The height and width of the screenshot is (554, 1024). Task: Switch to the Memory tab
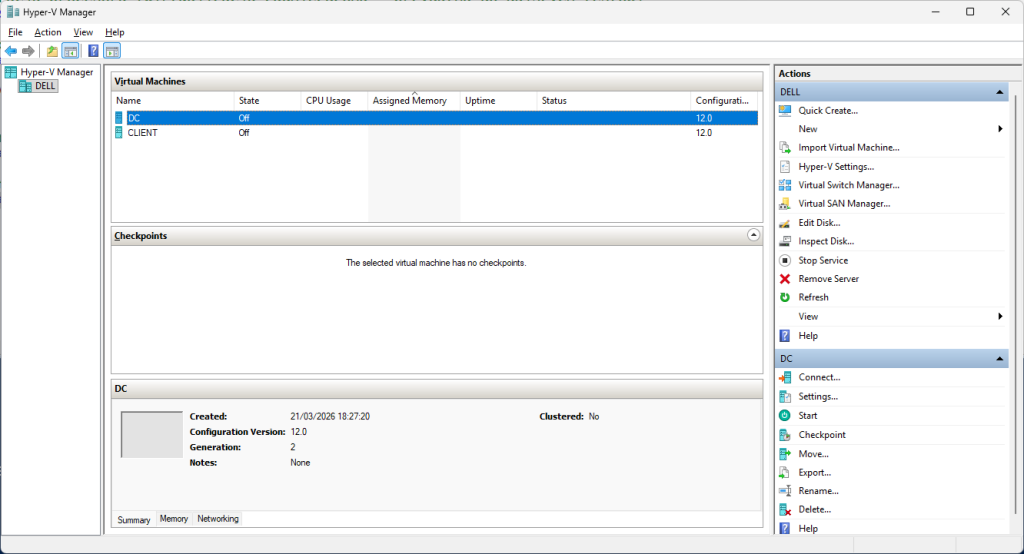[x=174, y=519]
